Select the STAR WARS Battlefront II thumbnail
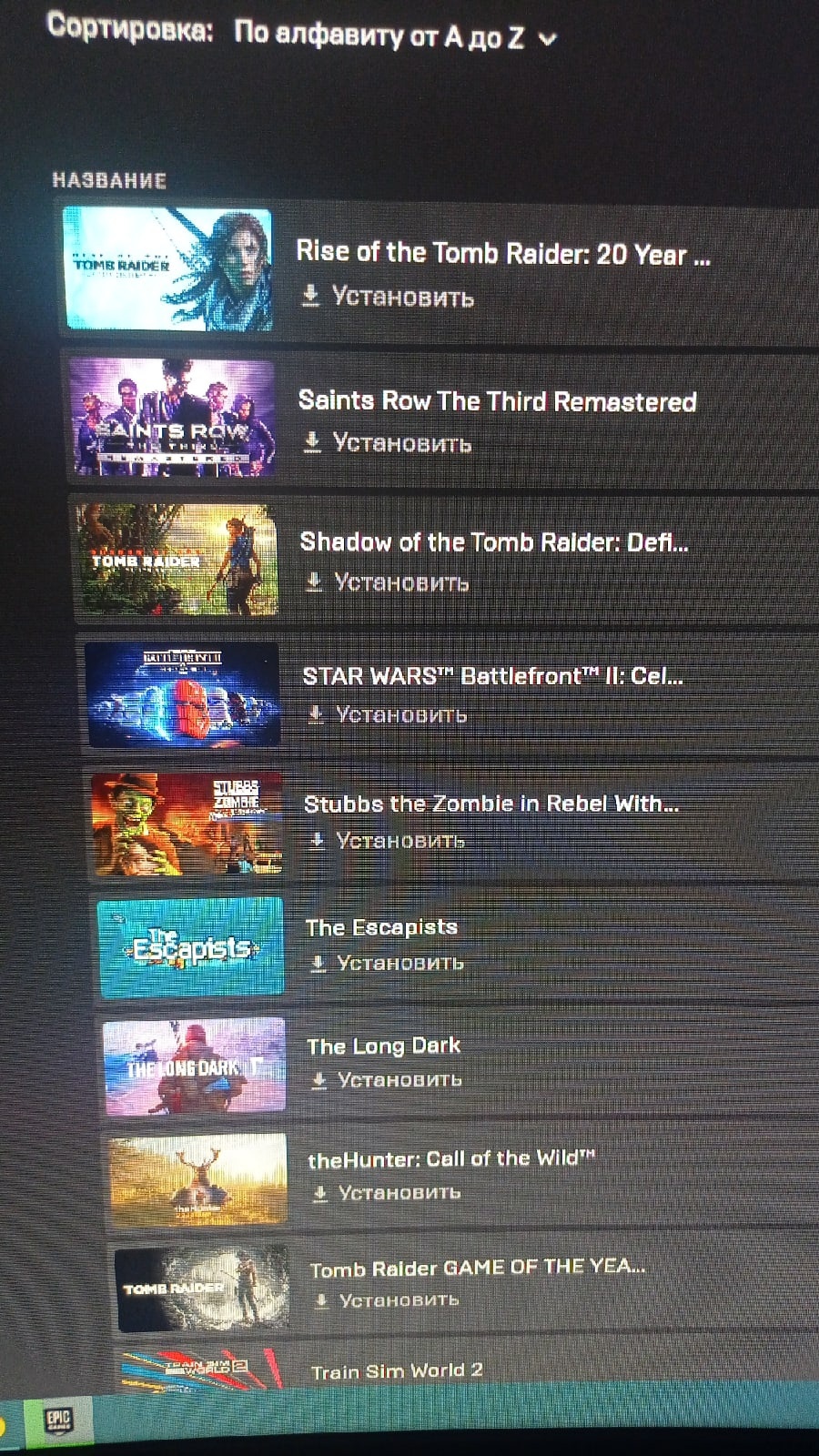This screenshot has height=1456, width=819. click(182, 695)
